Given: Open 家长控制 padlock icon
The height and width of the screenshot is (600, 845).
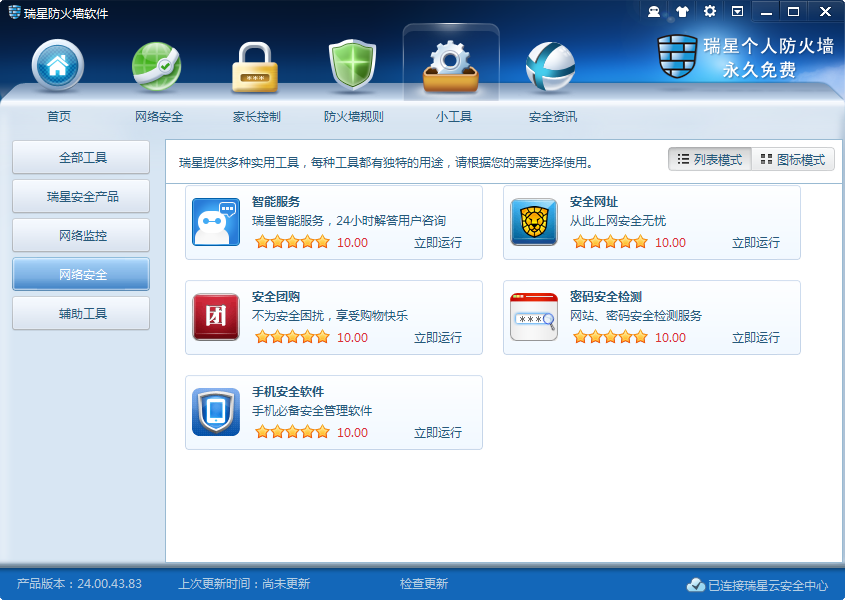Looking at the screenshot, I should (256, 67).
